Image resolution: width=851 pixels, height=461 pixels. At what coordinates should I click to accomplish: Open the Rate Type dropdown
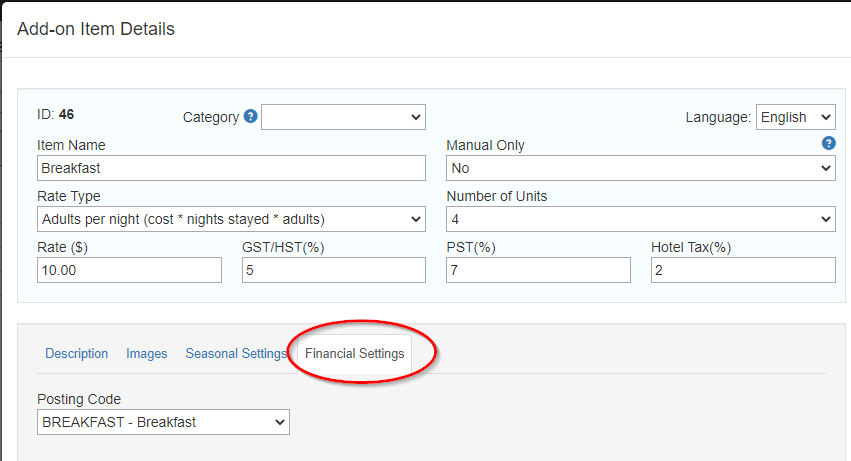[231, 219]
